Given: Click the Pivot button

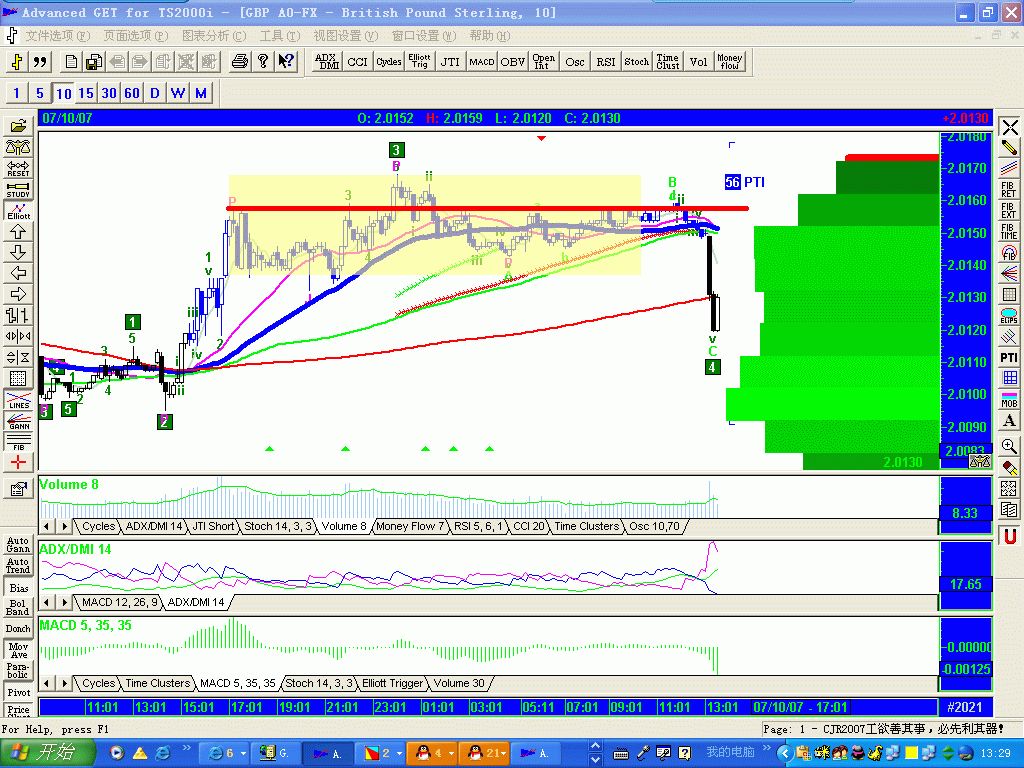Looking at the screenshot, I should point(18,692).
